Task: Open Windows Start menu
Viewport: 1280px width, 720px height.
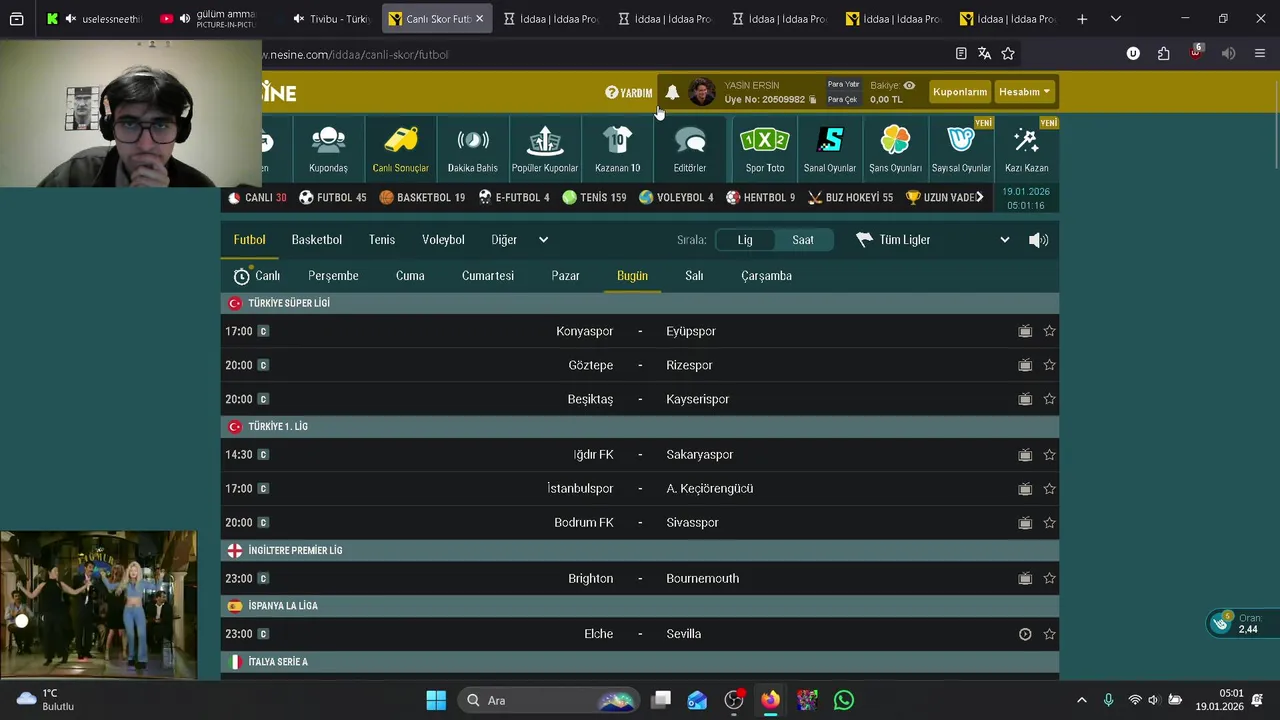Action: [x=436, y=700]
